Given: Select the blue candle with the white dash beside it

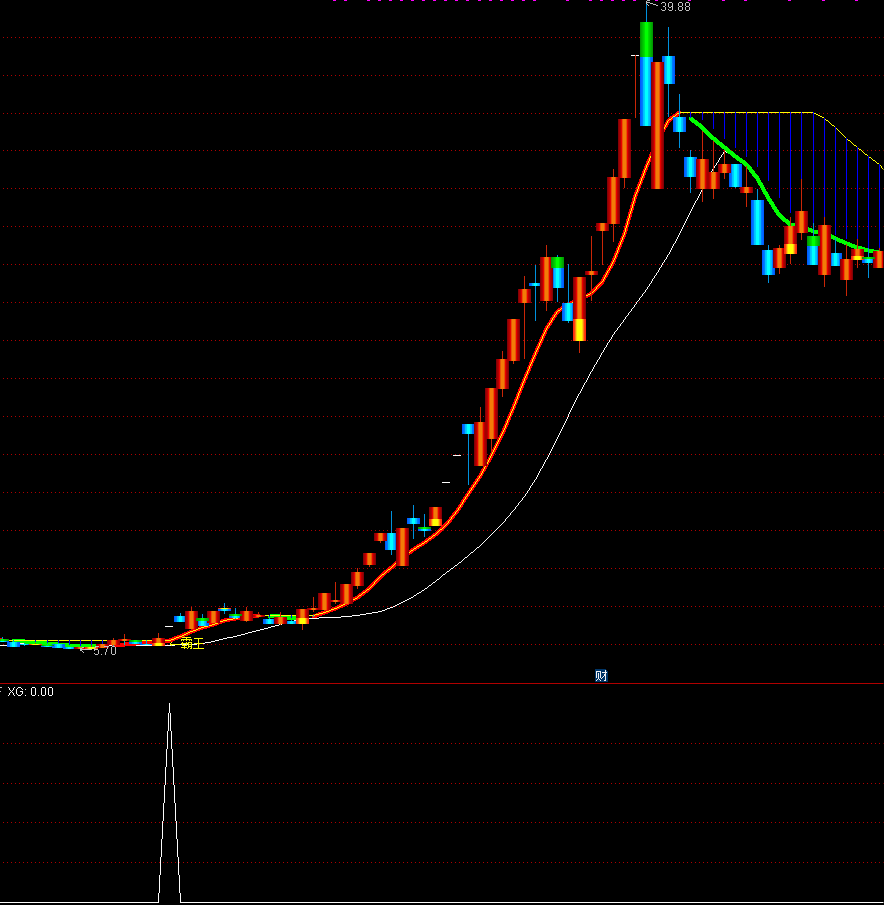Looking at the screenshot, I should 468,429.
